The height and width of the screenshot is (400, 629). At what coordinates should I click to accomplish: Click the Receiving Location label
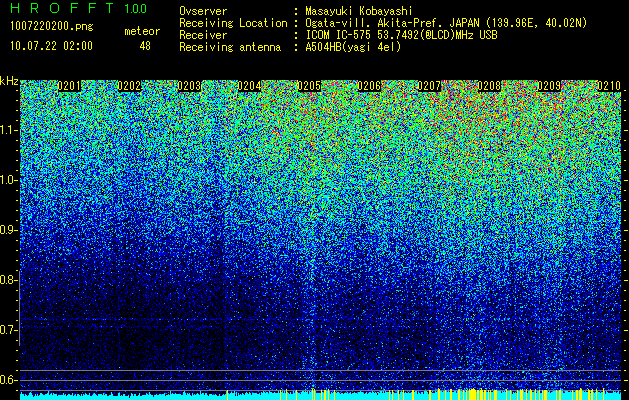coord(233,23)
